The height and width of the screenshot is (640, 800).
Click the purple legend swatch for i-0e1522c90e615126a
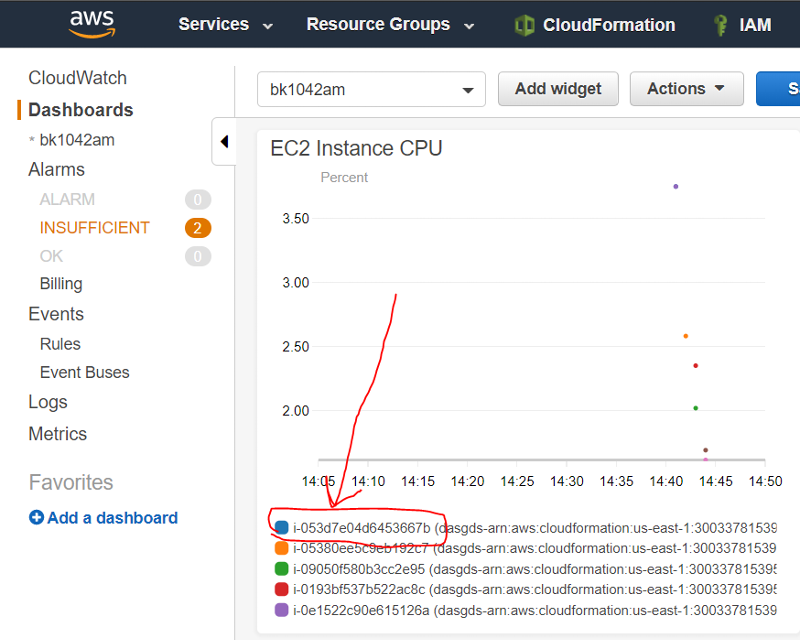tap(282, 610)
